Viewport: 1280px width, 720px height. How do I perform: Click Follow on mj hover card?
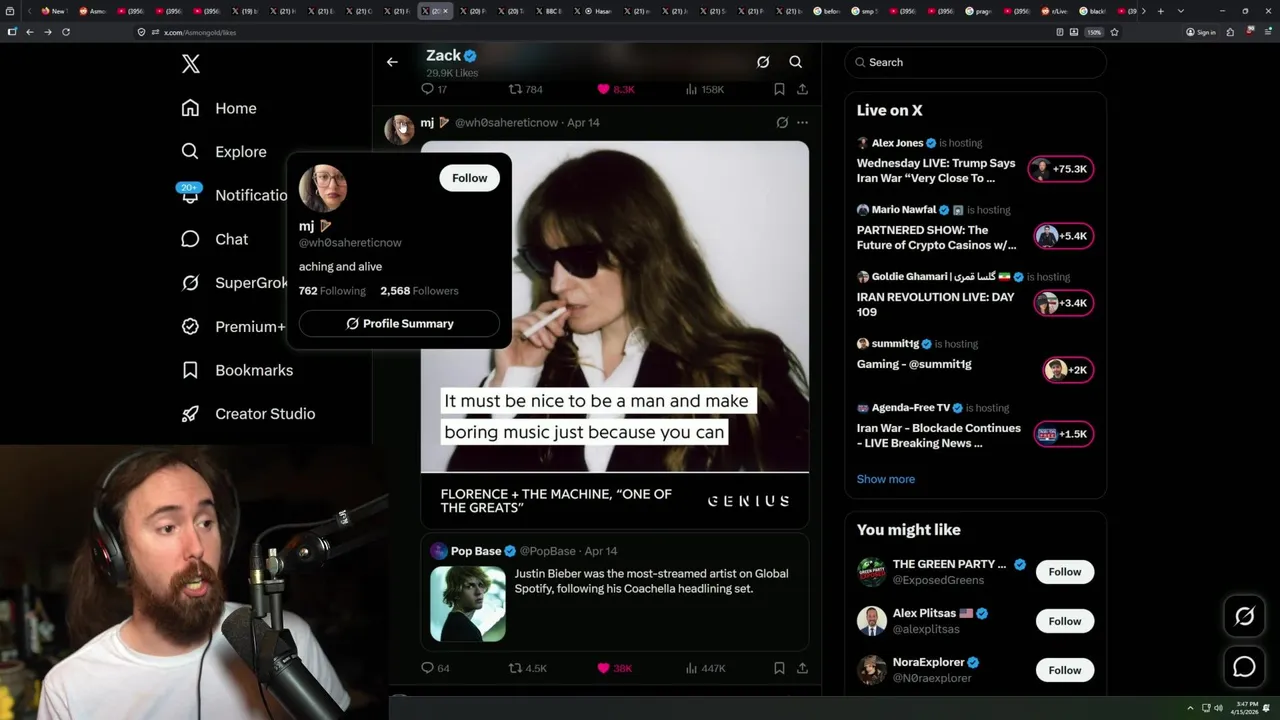[469, 178]
